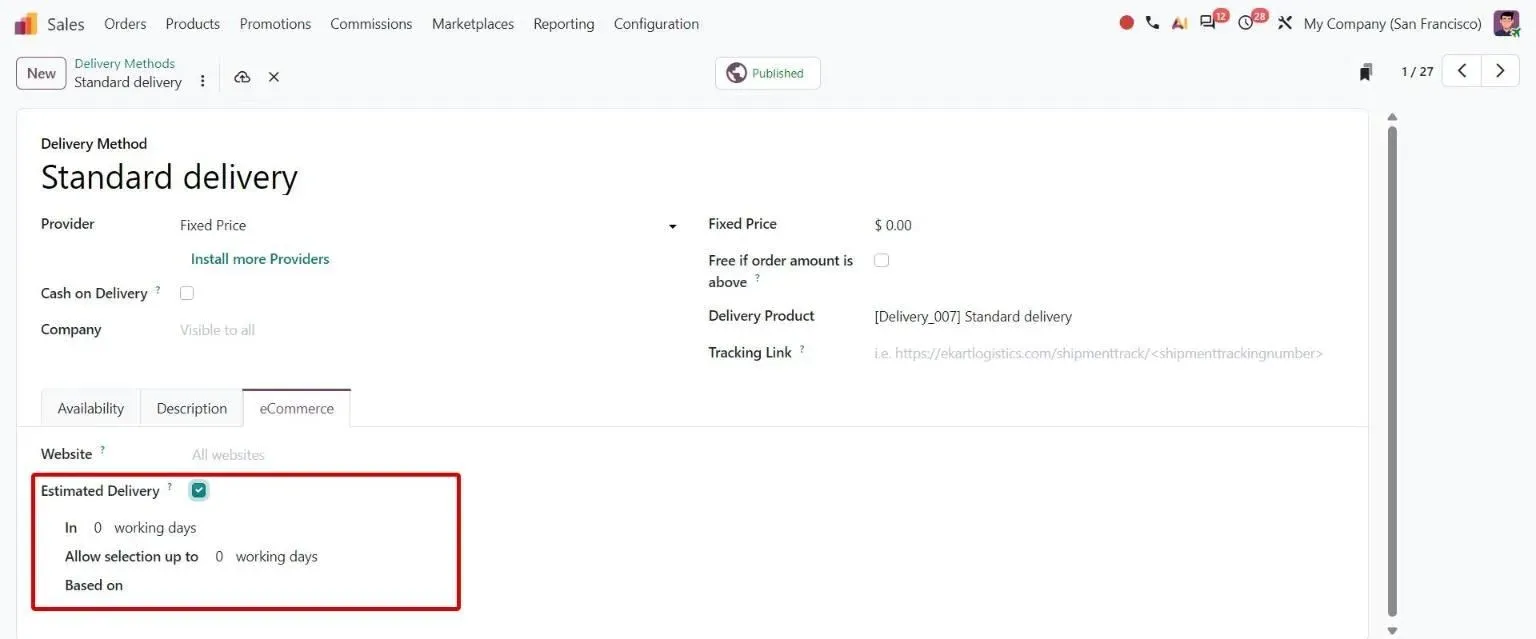Go to next record arrow
This screenshot has width=1536, height=639.
tap(1500, 71)
